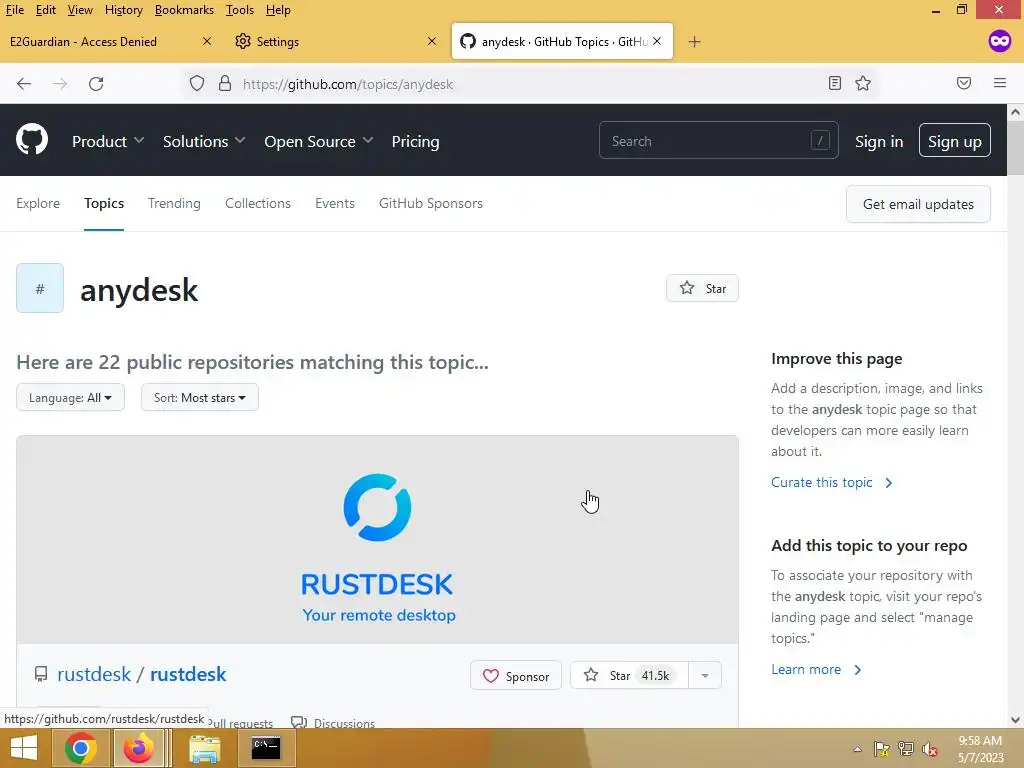Viewport: 1024px width, 768px height.
Task: Open Command Prompt from the taskbar
Action: click(266, 748)
